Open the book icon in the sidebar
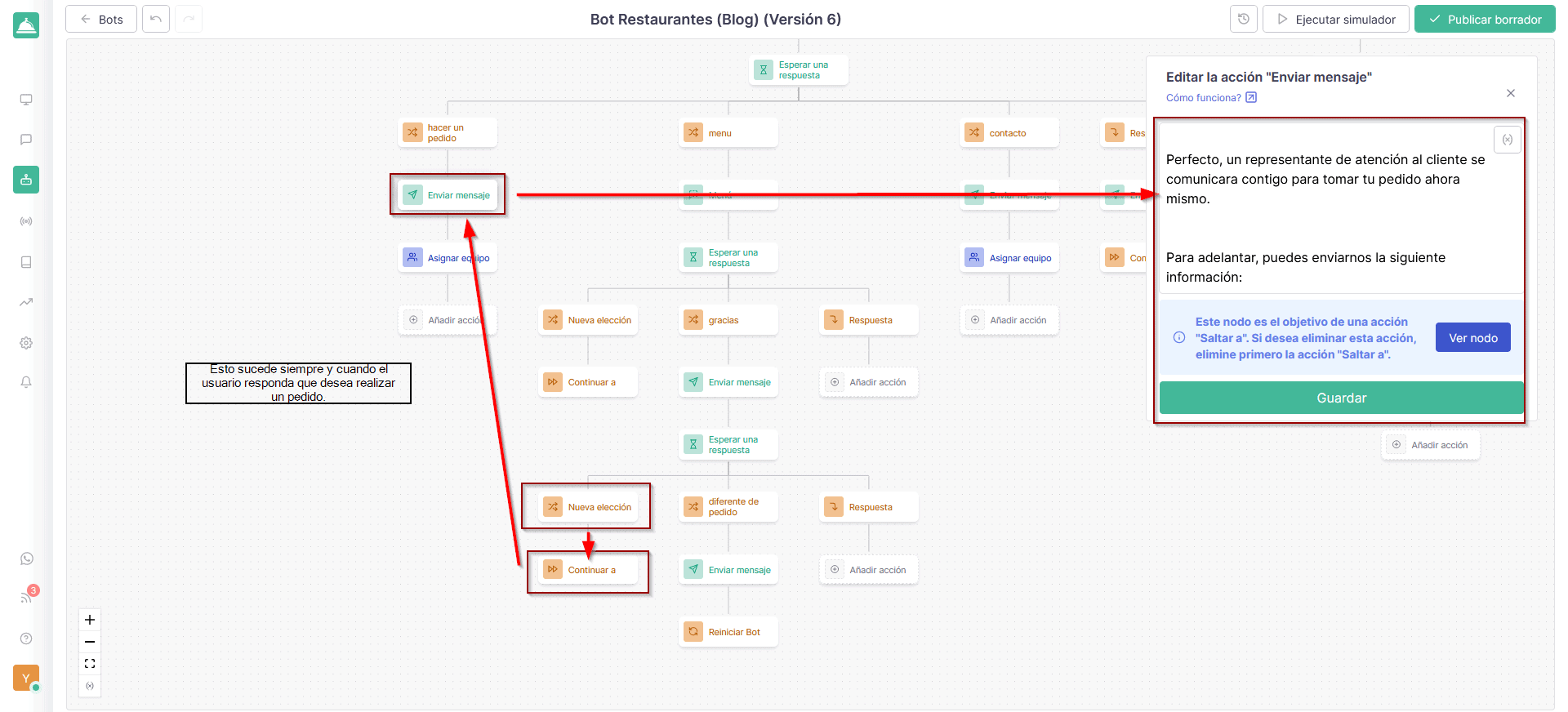1568x712 pixels. 26,262
